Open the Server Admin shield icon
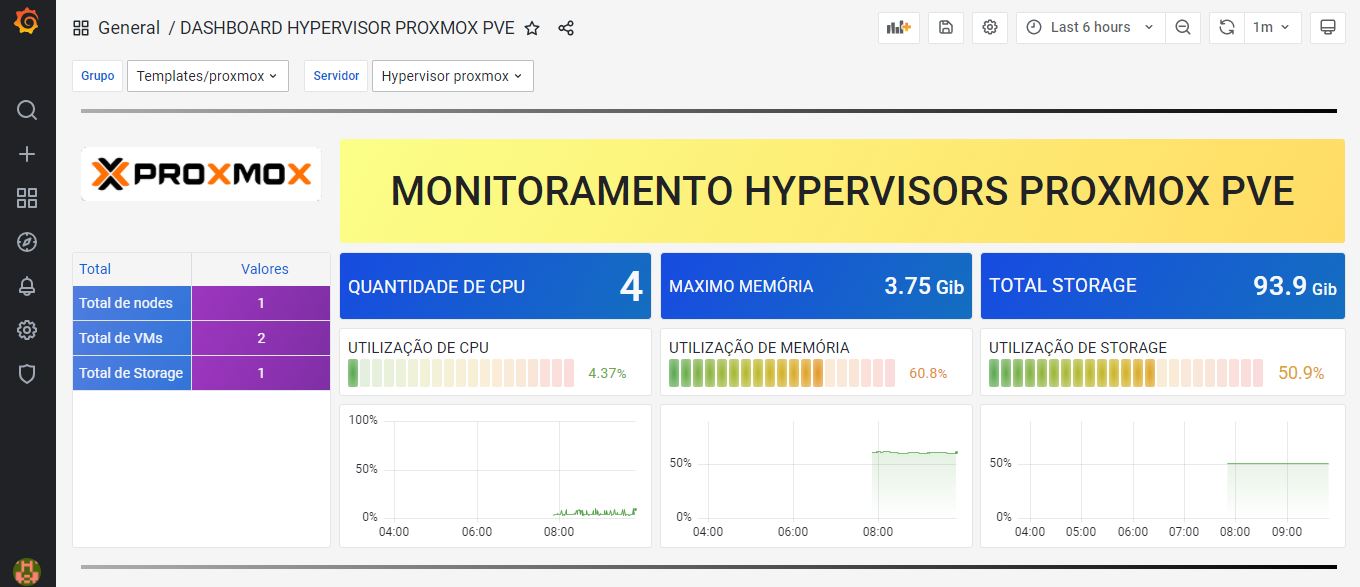The height and width of the screenshot is (587, 1360). coord(27,374)
